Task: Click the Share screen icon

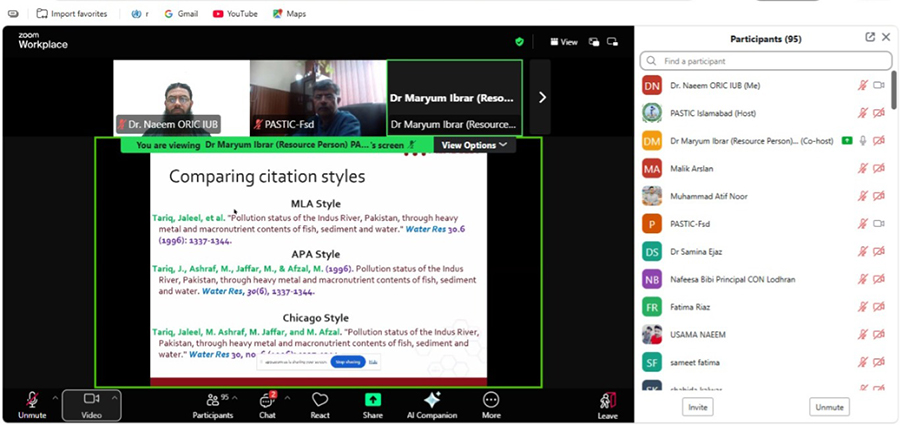Action: pos(372,400)
